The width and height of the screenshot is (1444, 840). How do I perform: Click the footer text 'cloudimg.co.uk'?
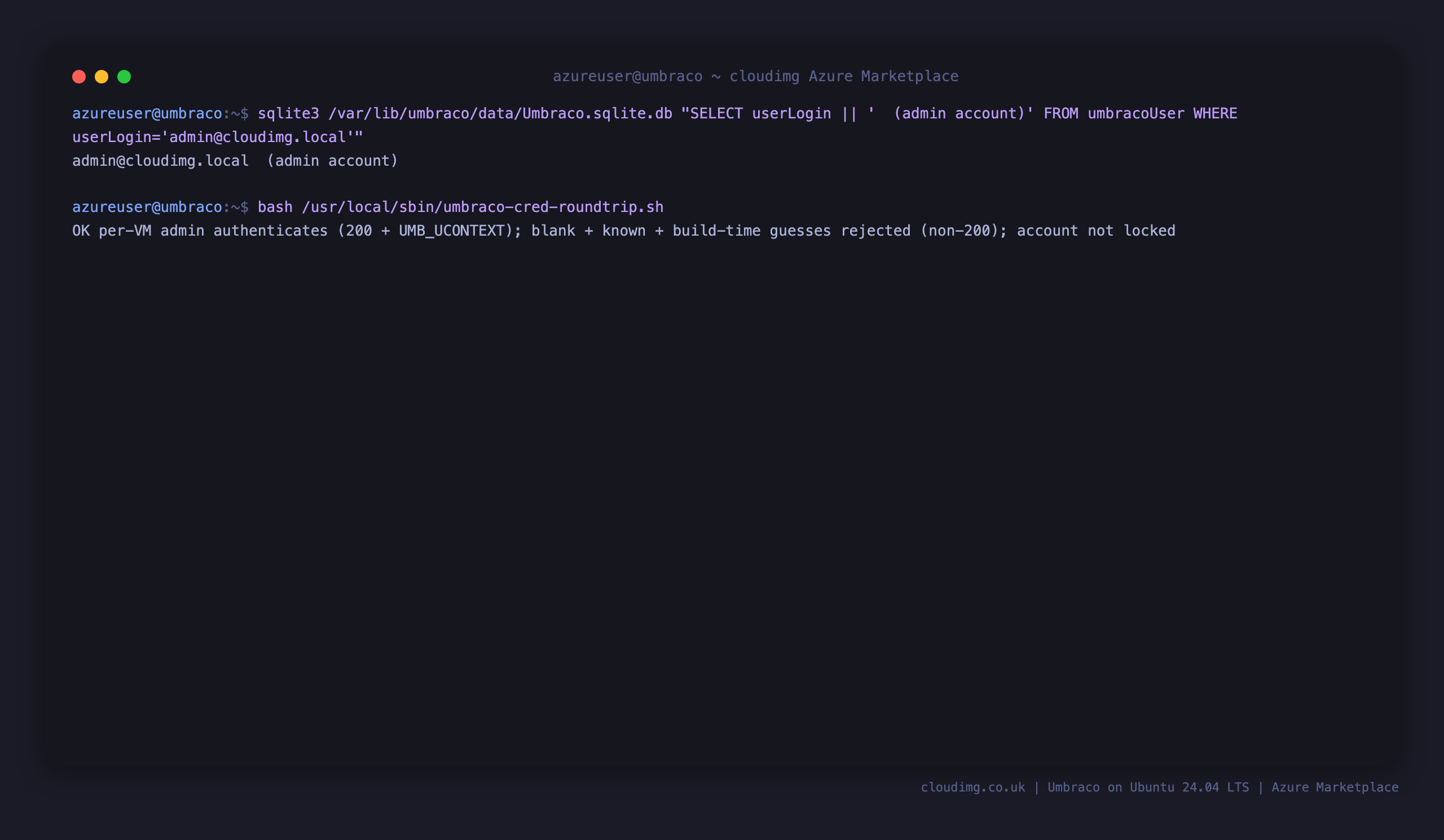[973, 788]
